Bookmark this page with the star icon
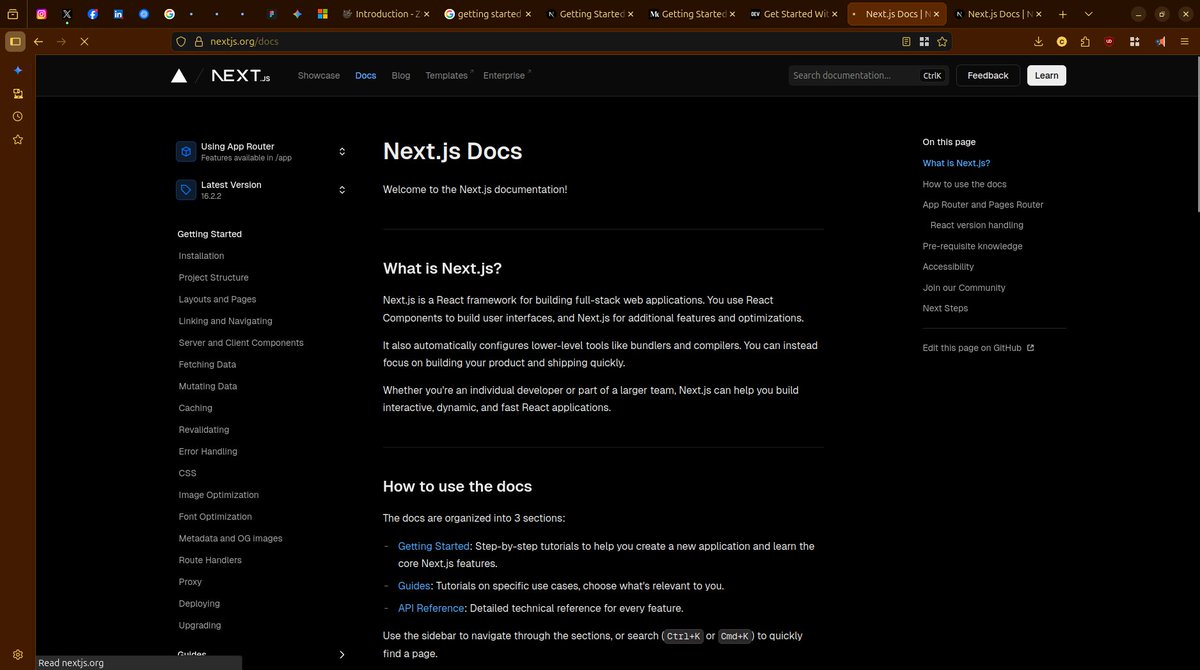The height and width of the screenshot is (670, 1200). point(942,42)
